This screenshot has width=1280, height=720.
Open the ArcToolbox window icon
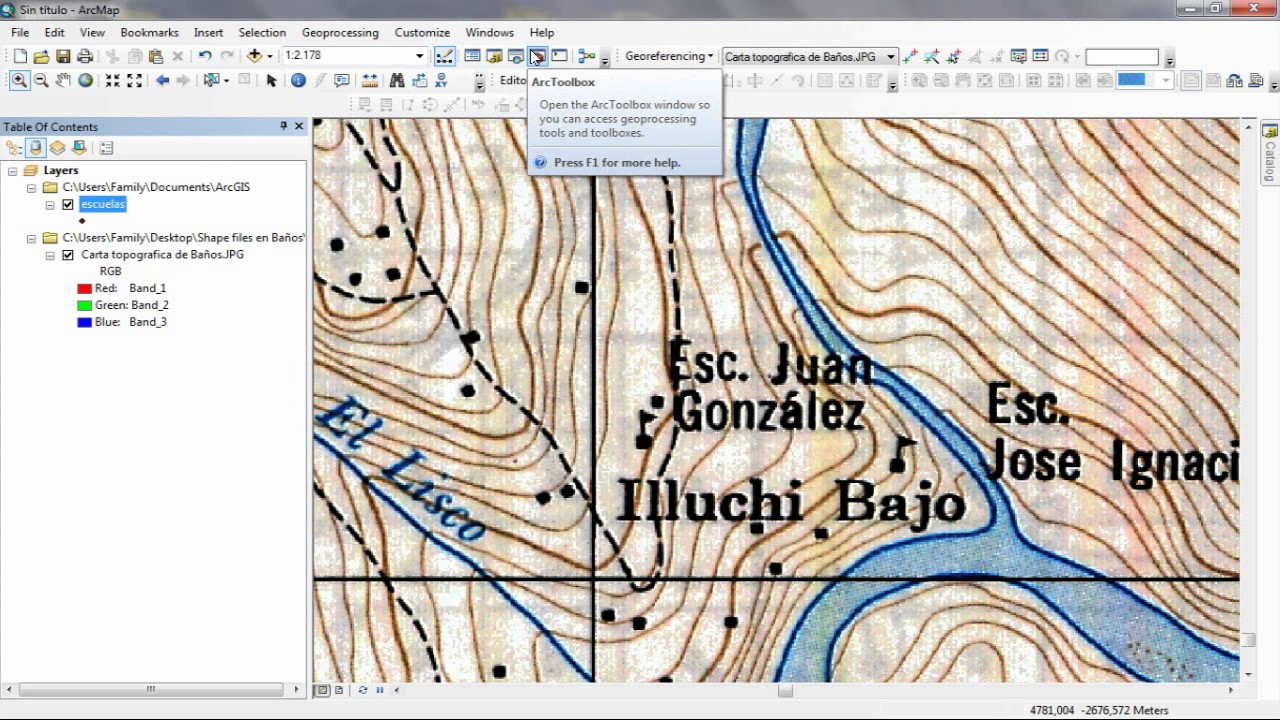(x=537, y=56)
